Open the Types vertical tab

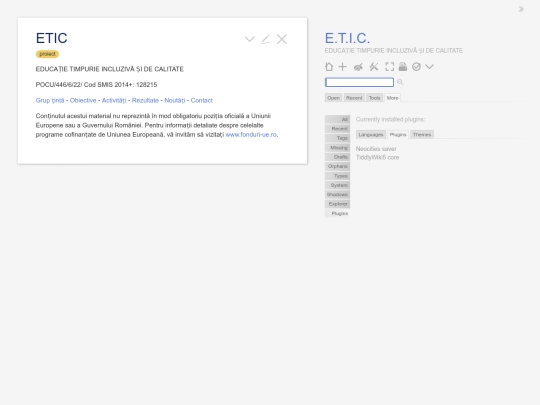tap(338, 176)
